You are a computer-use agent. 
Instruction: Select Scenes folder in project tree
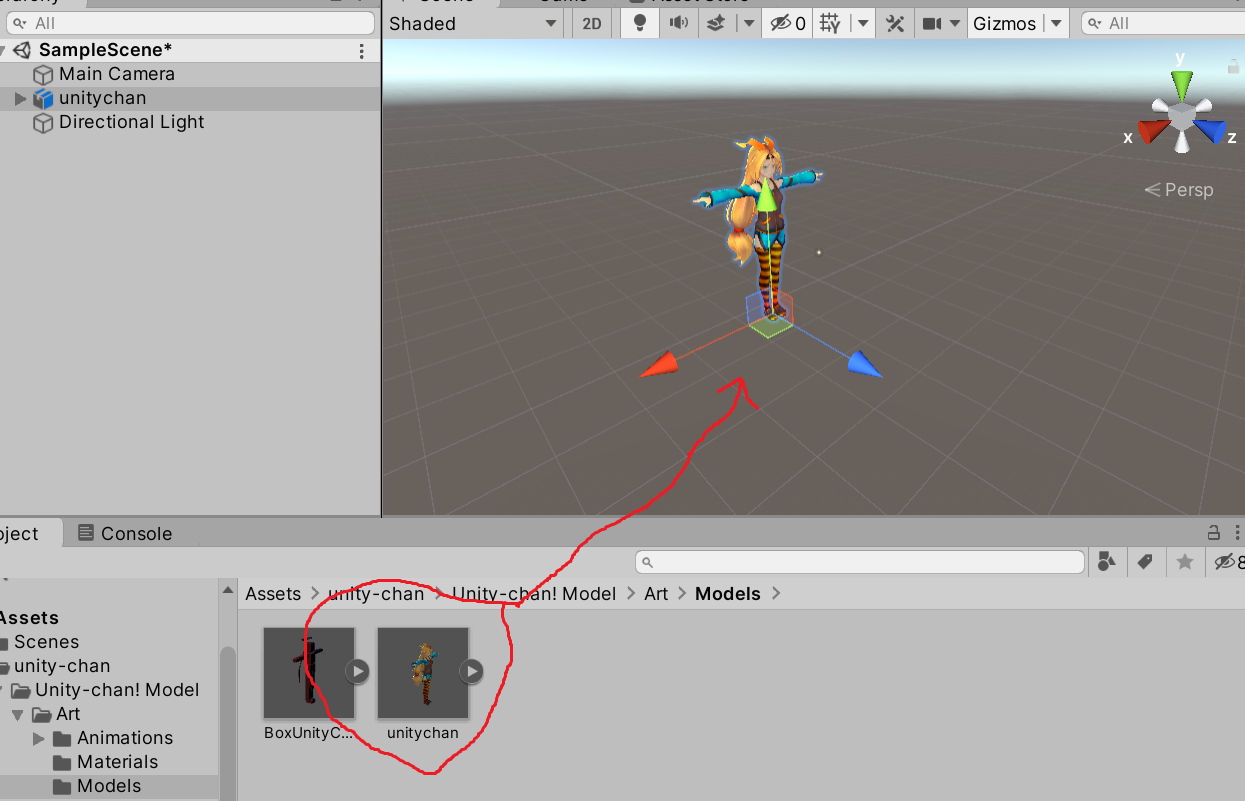46,642
